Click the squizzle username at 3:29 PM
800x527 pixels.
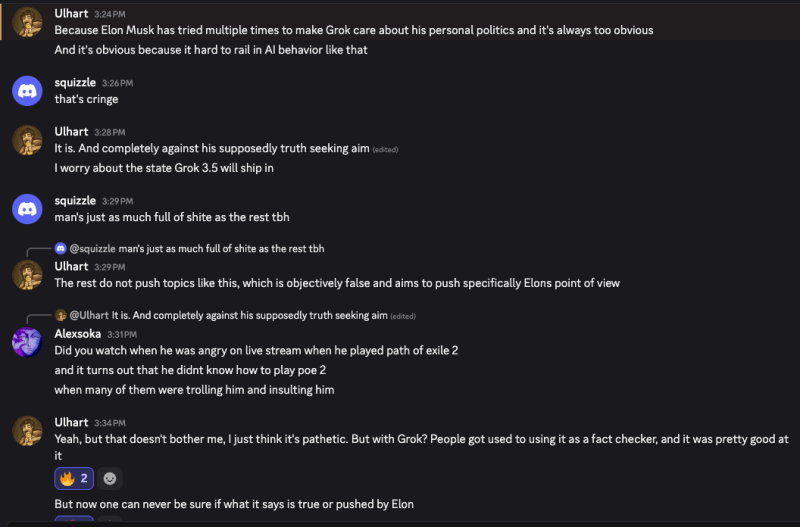[75, 200]
